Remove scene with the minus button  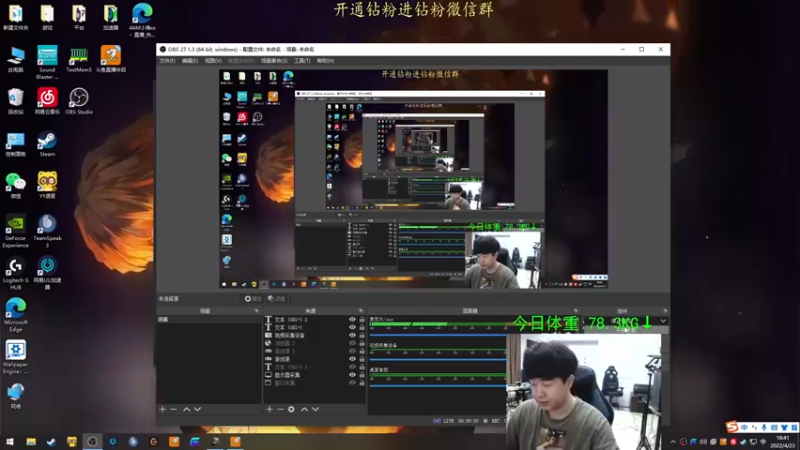(x=173, y=409)
